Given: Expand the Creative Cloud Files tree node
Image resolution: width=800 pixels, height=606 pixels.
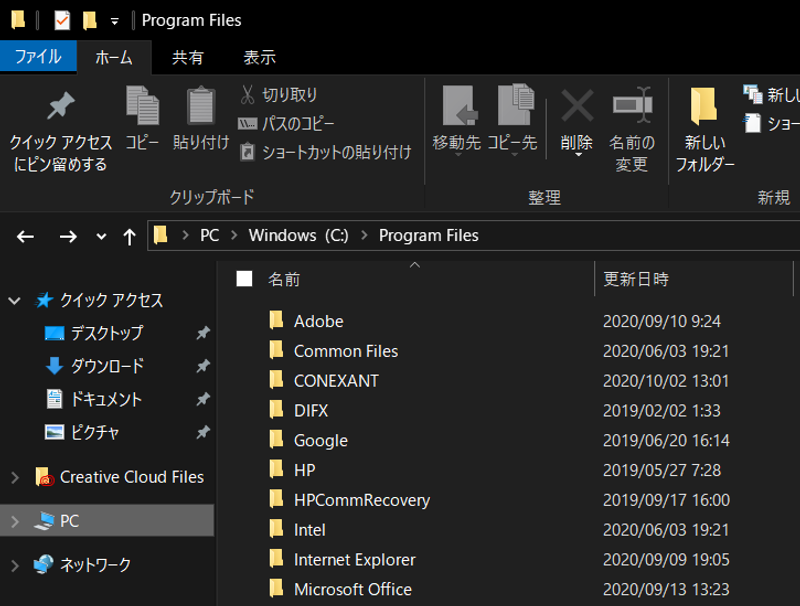Looking at the screenshot, I should [x=15, y=478].
